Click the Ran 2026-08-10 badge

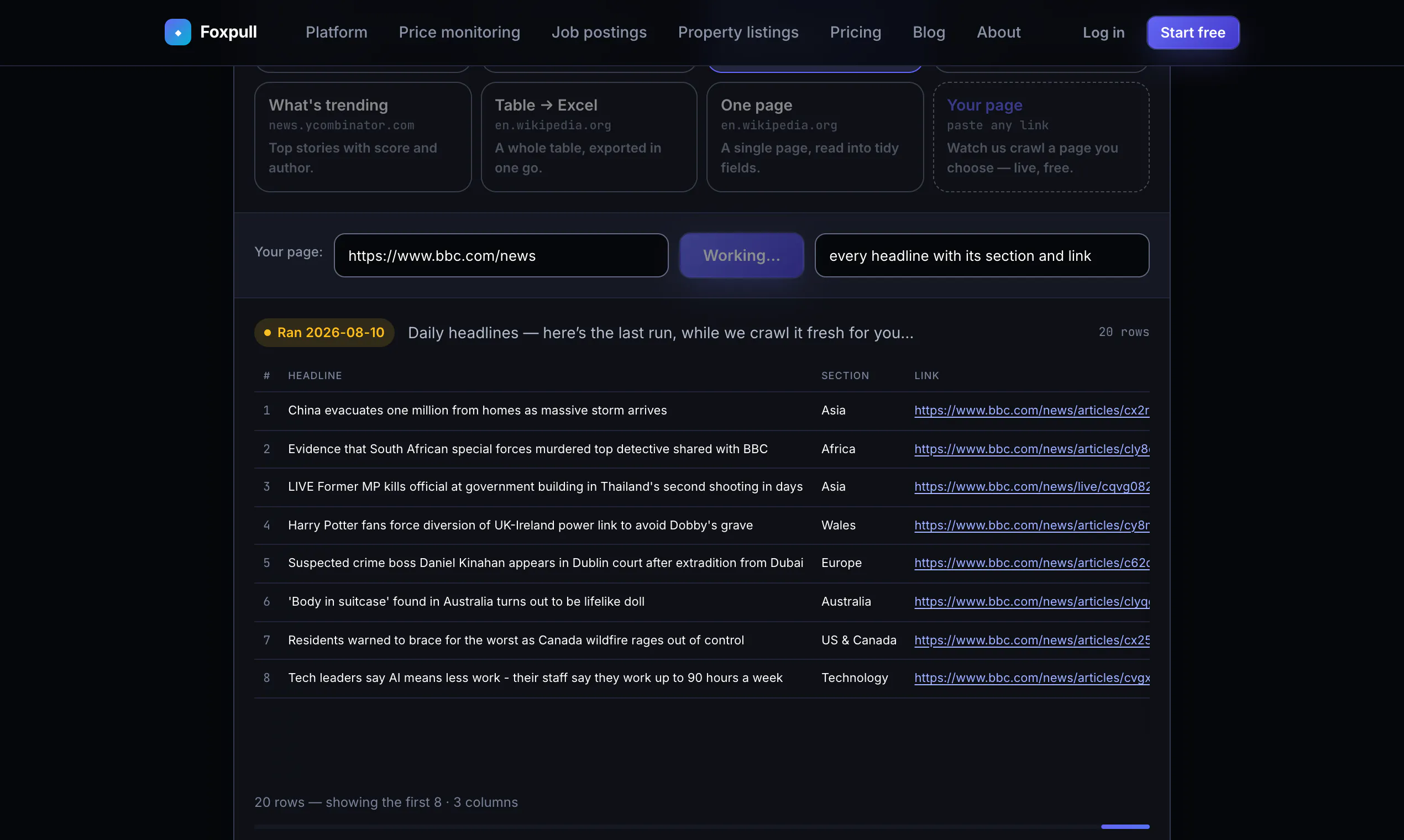324,333
